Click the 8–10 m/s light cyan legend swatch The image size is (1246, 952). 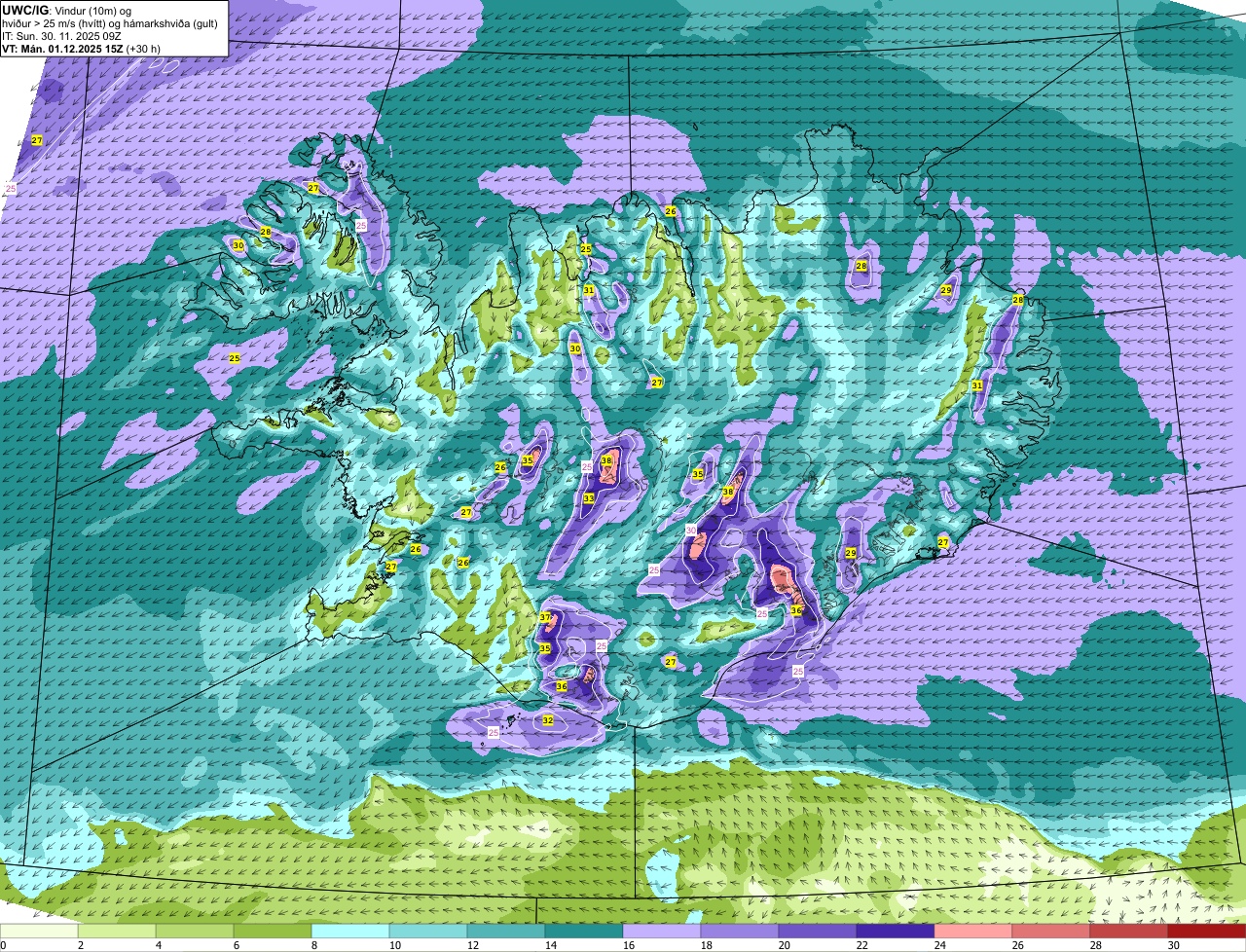pyautogui.click(x=350, y=932)
